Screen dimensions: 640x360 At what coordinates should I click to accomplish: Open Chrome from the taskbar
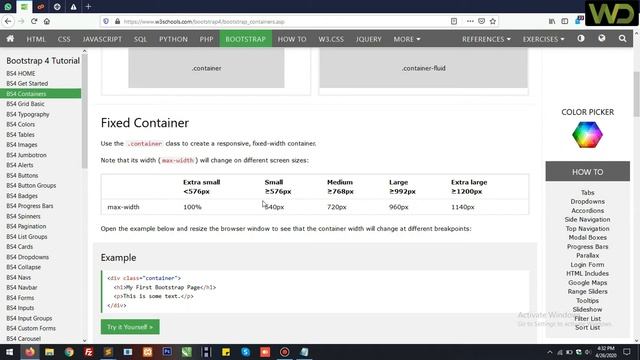tap(69, 352)
